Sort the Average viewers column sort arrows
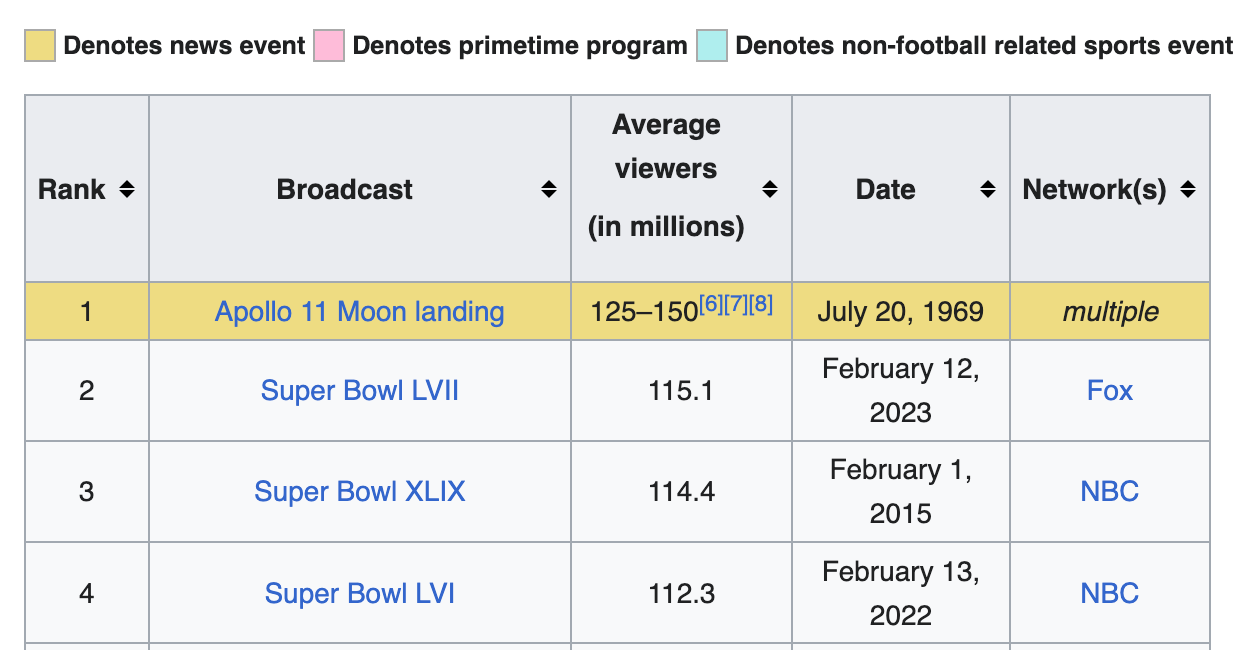This screenshot has height=650, width=1234. [769, 189]
